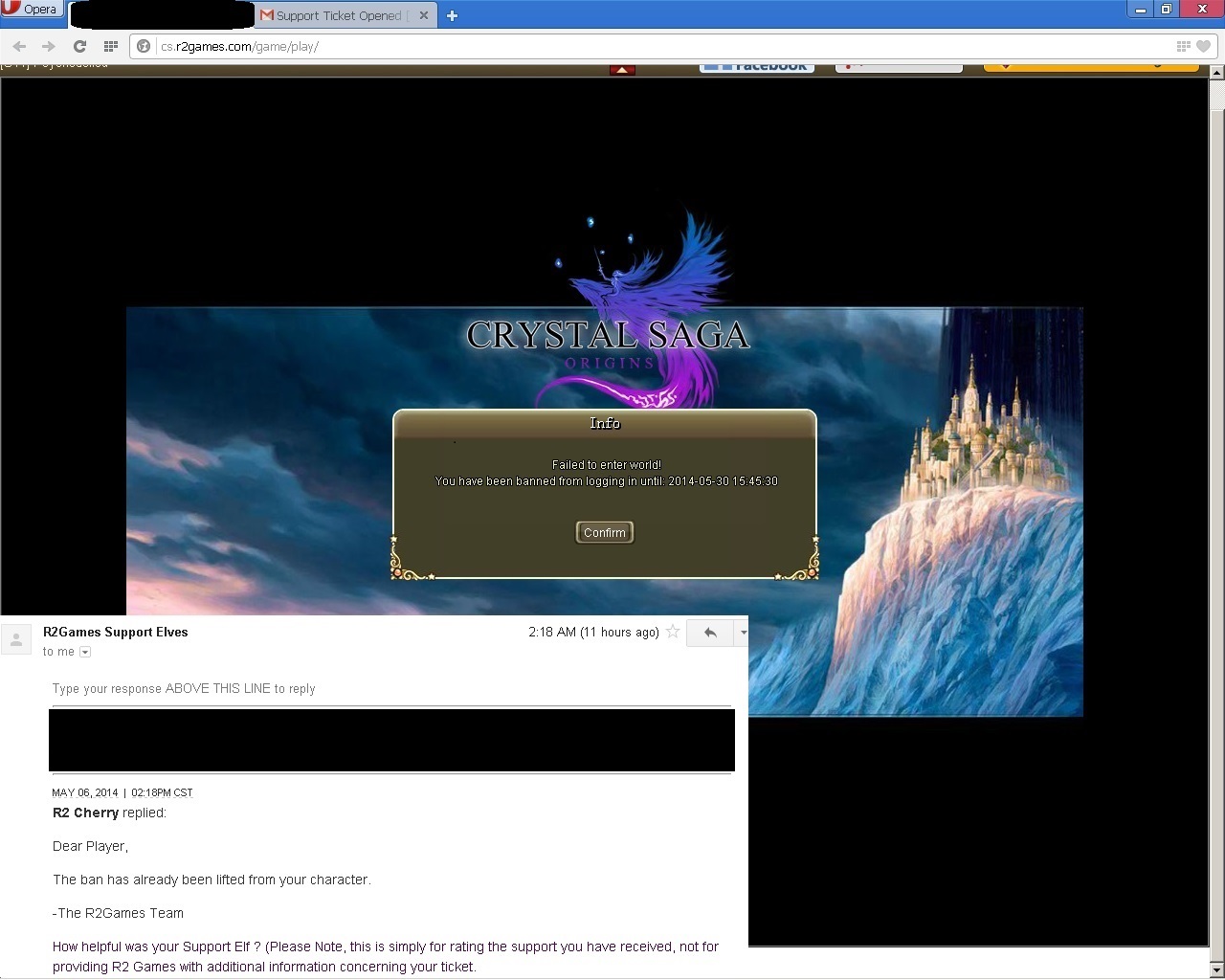Click the sender name R2Games Support Elves
1225x980 pixels.
115,632
